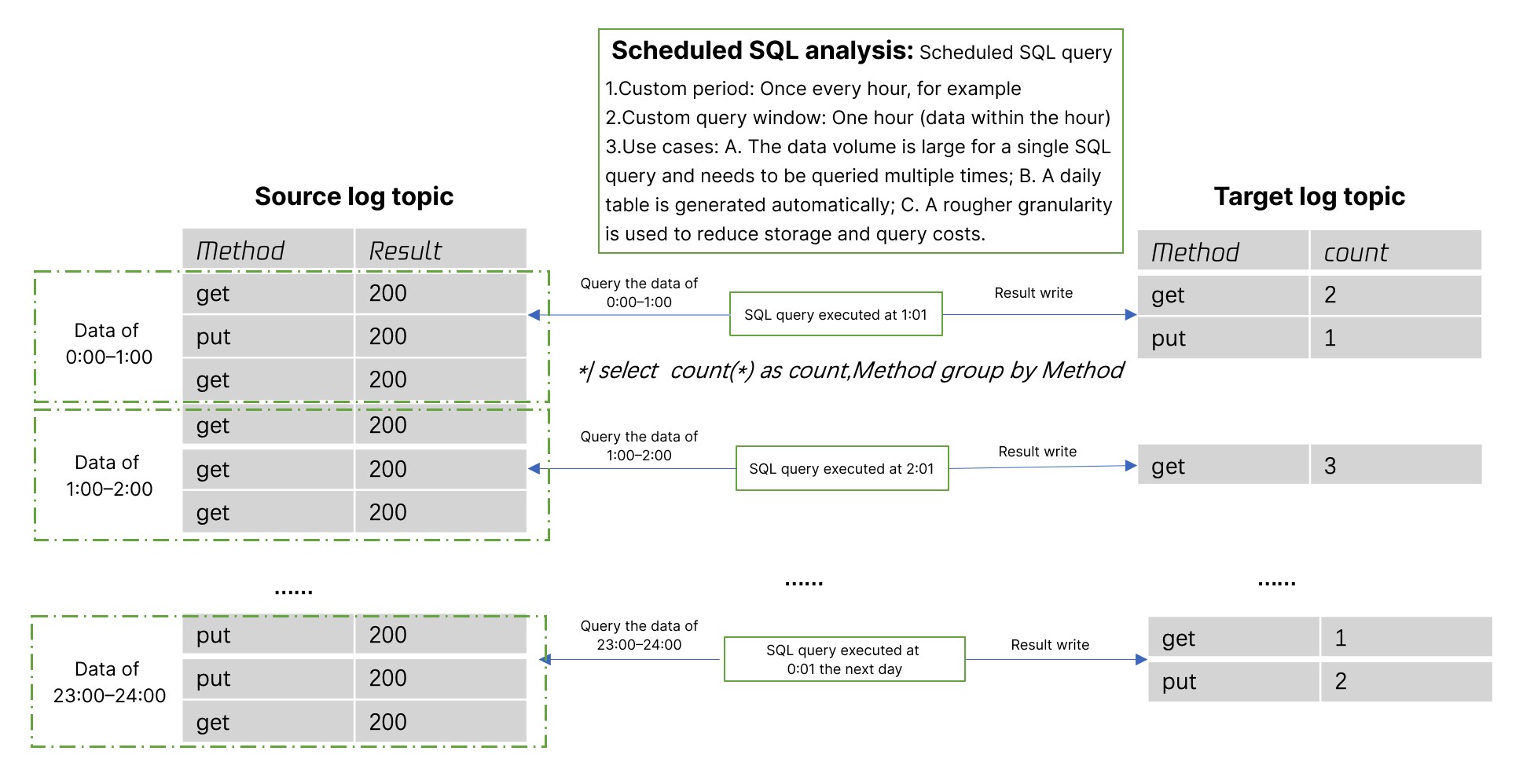
Task: Click 'put' row in 0:00–1:00 source data
Action: [214, 336]
